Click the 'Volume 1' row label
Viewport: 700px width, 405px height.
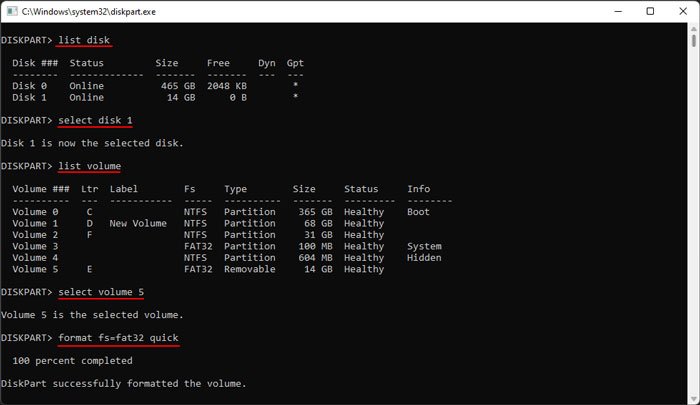coord(35,223)
